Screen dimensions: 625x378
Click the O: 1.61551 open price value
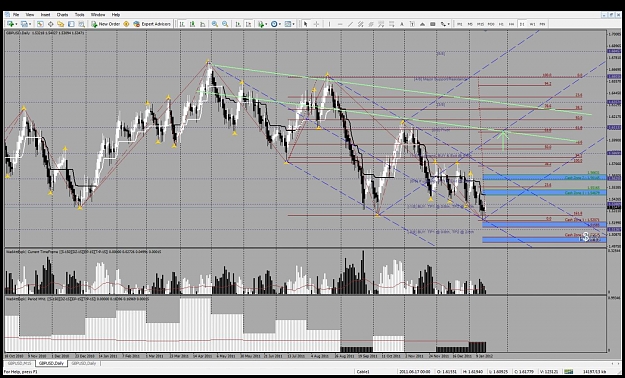(x=446, y=372)
